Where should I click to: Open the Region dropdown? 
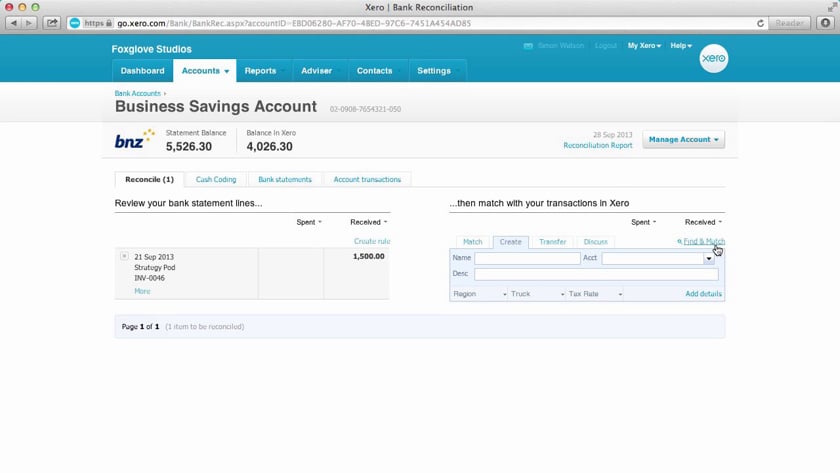(479, 294)
